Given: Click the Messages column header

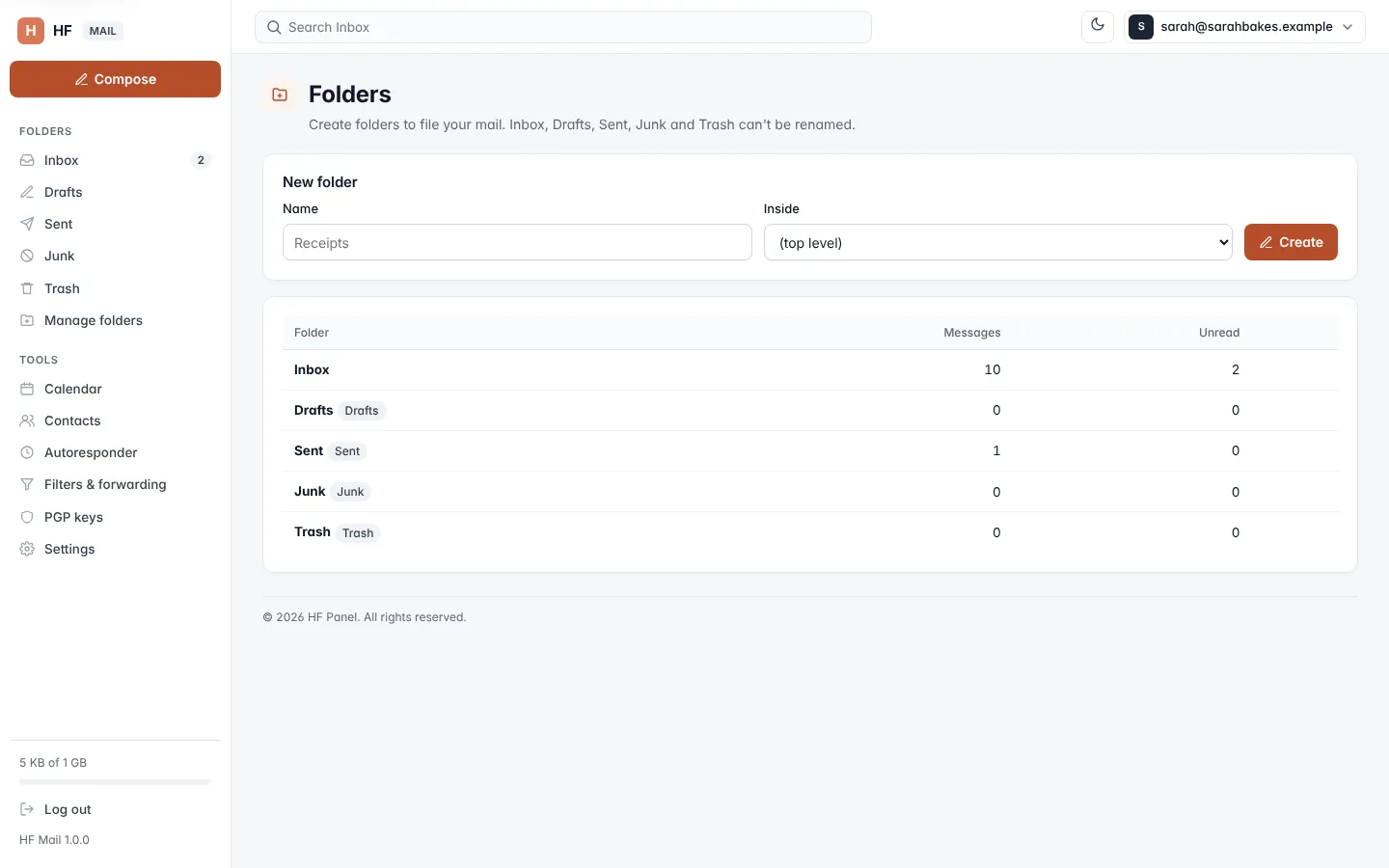Looking at the screenshot, I should [x=972, y=333].
